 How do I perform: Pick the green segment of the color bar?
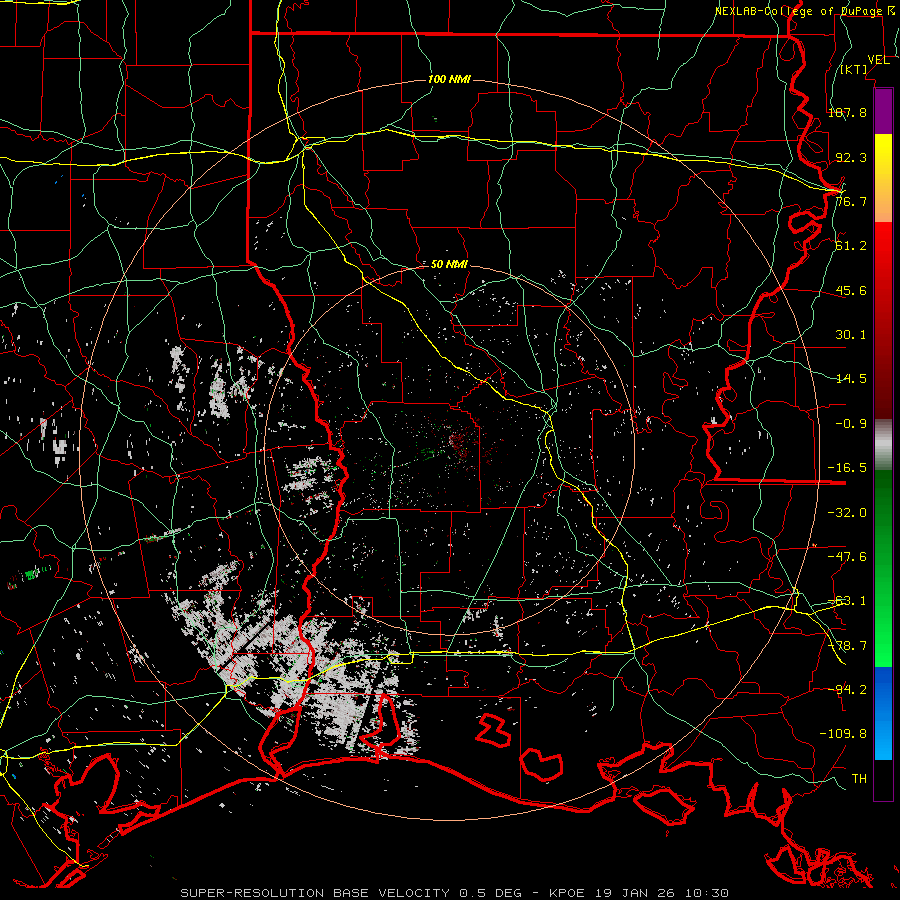(x=883, y=568)
